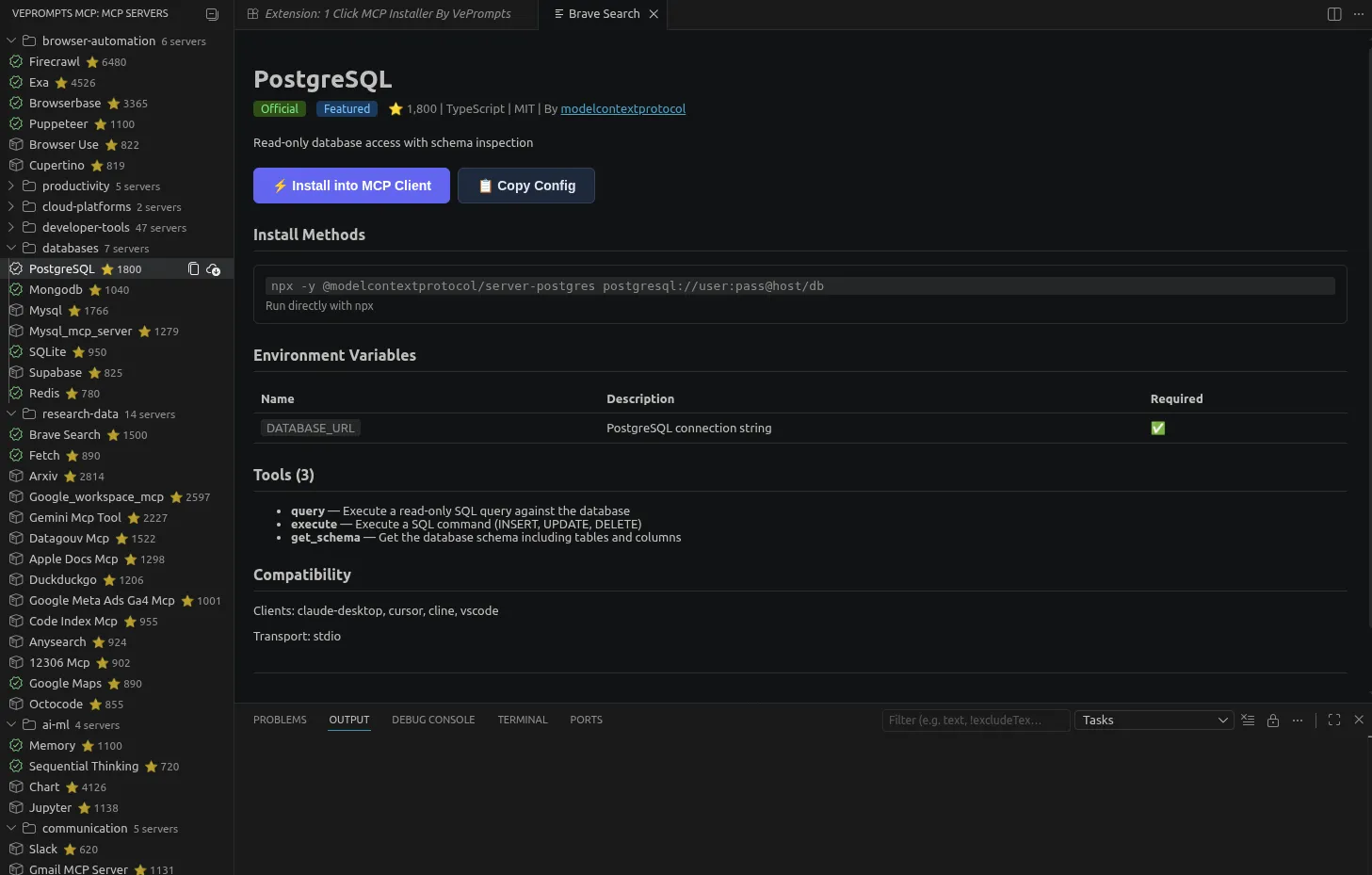Click Duckduckgo package icon
Image resolution: width=1372 pixels, height=875 pixels.
(16, 580)
